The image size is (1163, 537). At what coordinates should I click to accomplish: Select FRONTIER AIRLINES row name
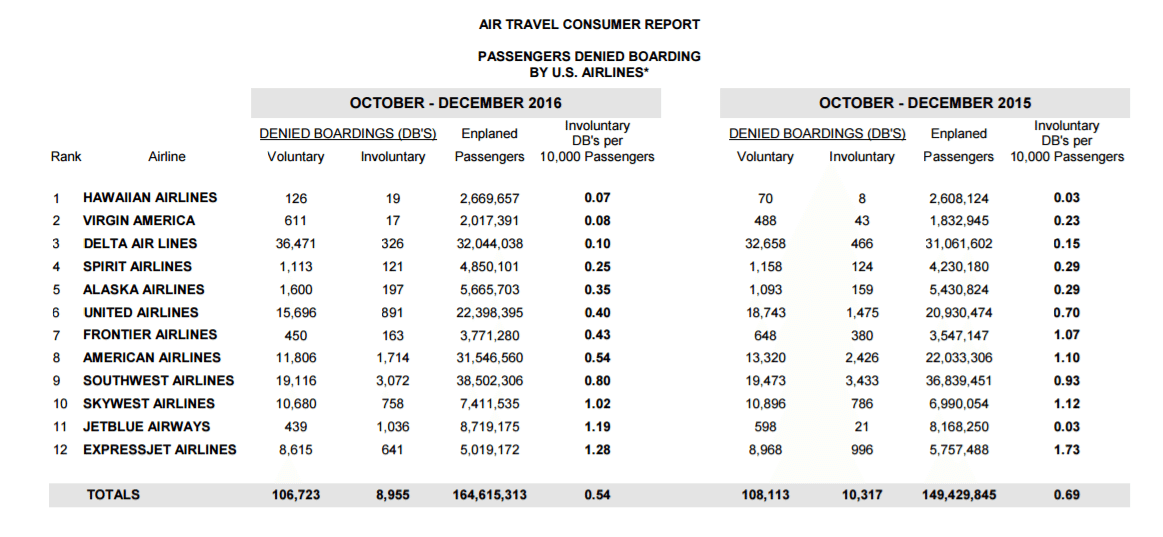[x=150, y=335]
